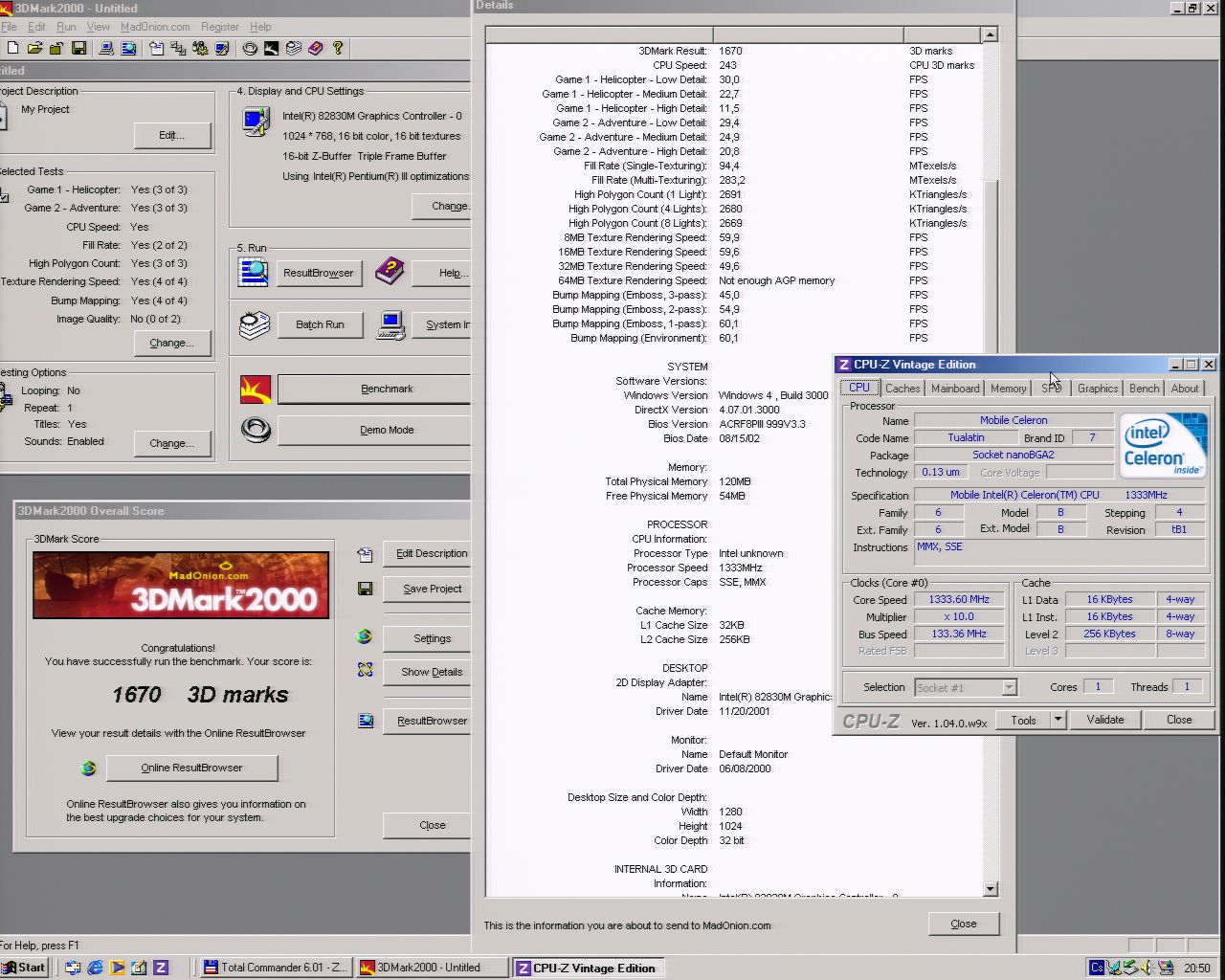The width and height of the screenshot is (1225, 980).
Task: Click the Demo Mode ring icon
Action: (x=256, y=431)
